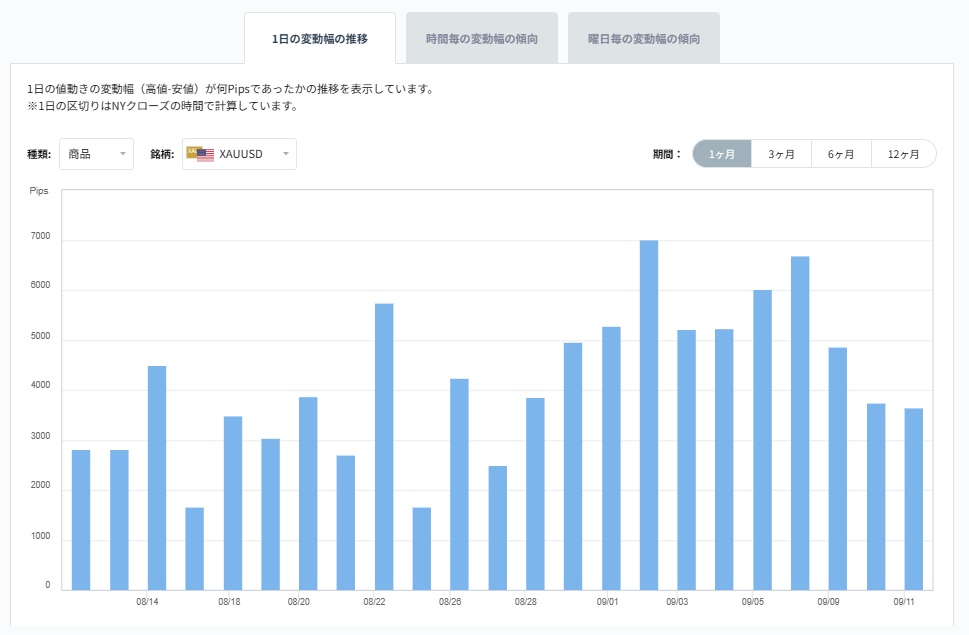
Task: Click the 期間： label
Action: [667, 154]
